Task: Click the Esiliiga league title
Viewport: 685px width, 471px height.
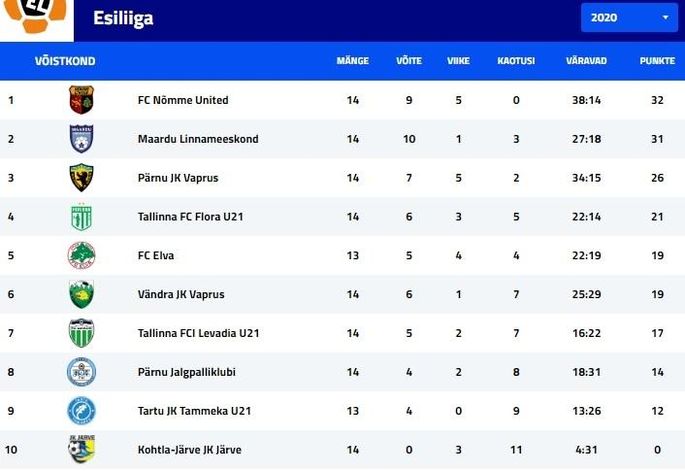Action: pos(123,18)
